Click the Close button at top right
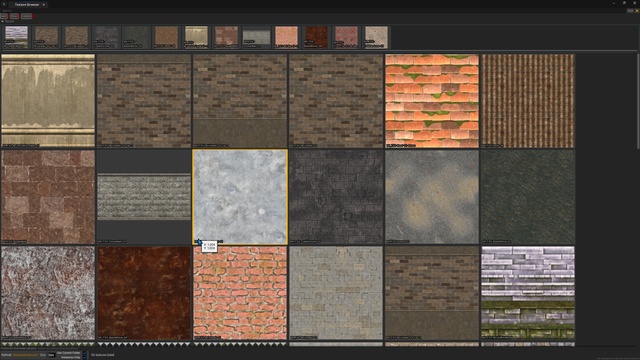 (x=630, y=11)
